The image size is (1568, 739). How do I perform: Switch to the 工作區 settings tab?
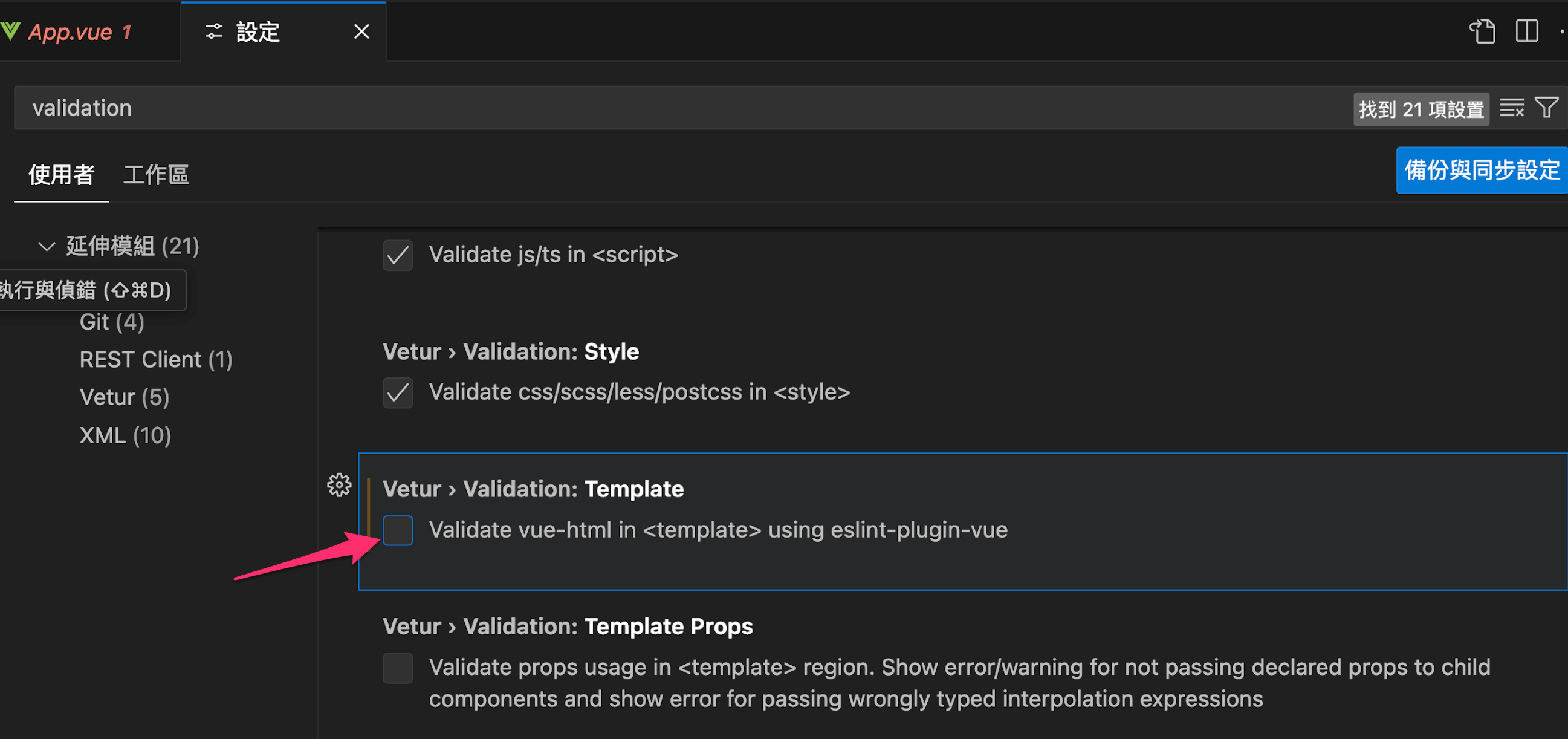tap(156, 175)
